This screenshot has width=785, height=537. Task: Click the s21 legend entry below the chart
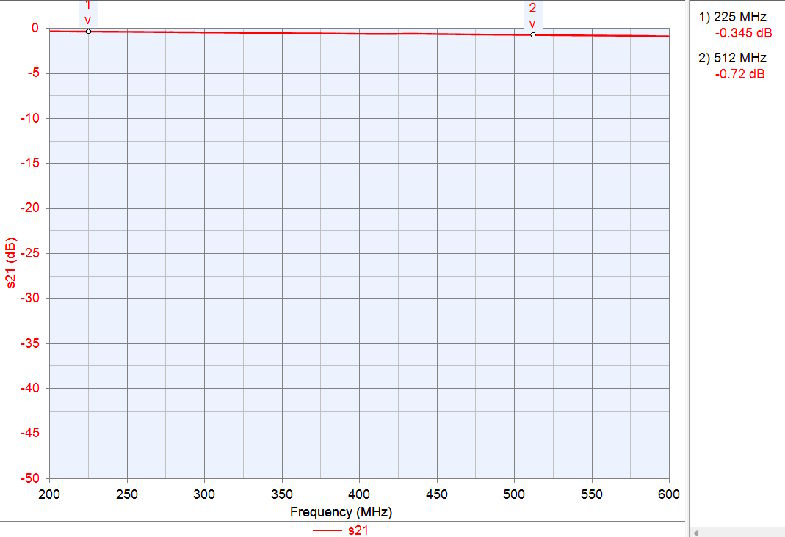point(340,530)
